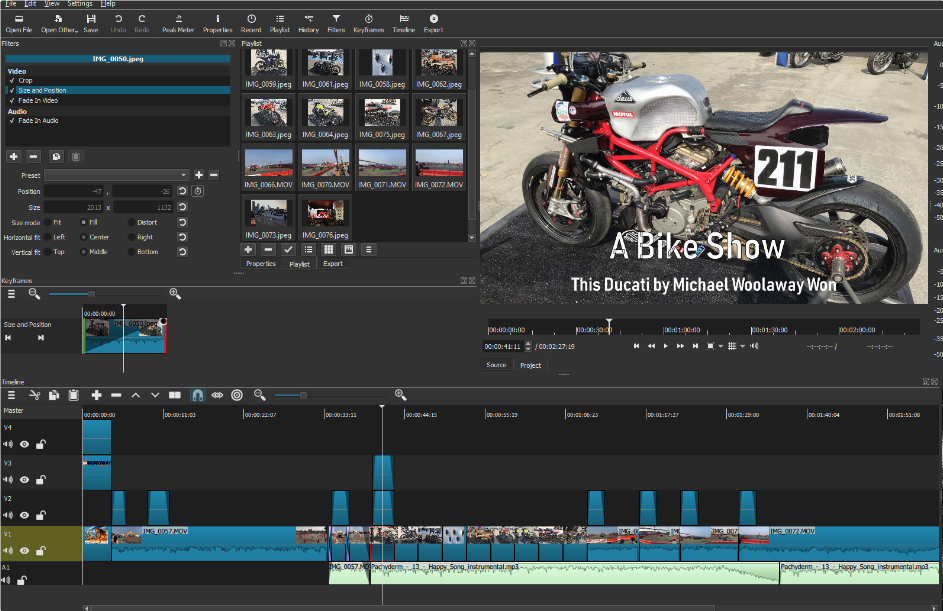Select the Distort size mode
Image resolution: width=943 pixels, height=611 pixels.
click(131, 223)
